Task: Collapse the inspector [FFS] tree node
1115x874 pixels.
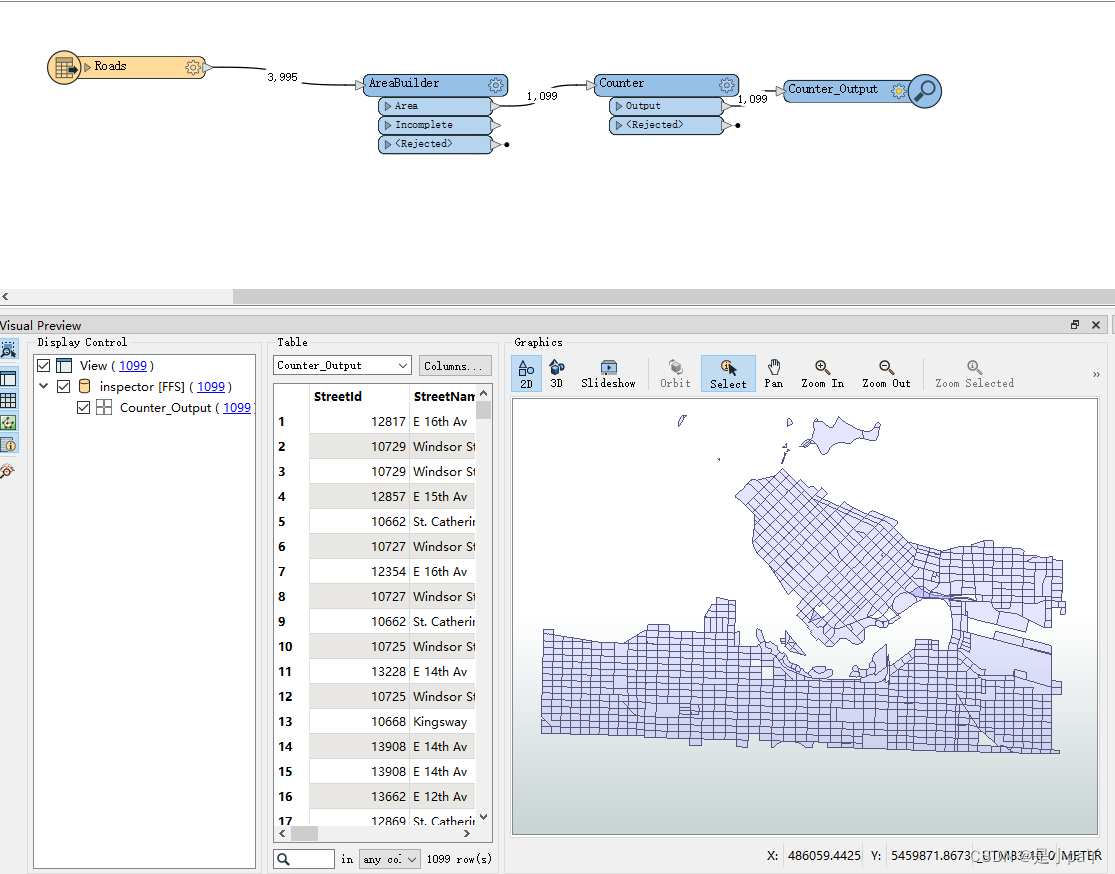Action: coord(43,386)
